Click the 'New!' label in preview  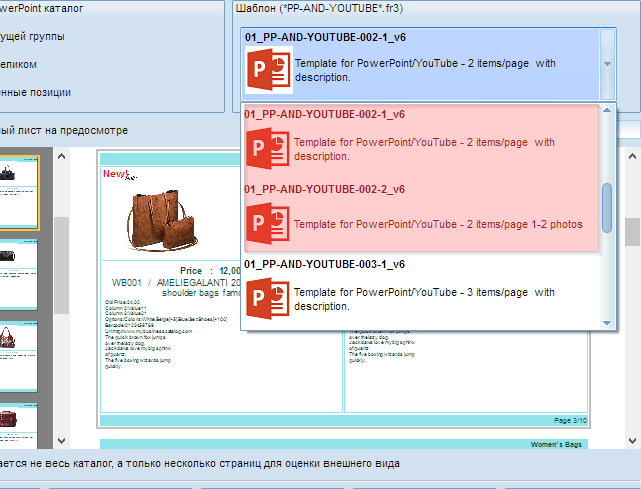tap(115, 174)
